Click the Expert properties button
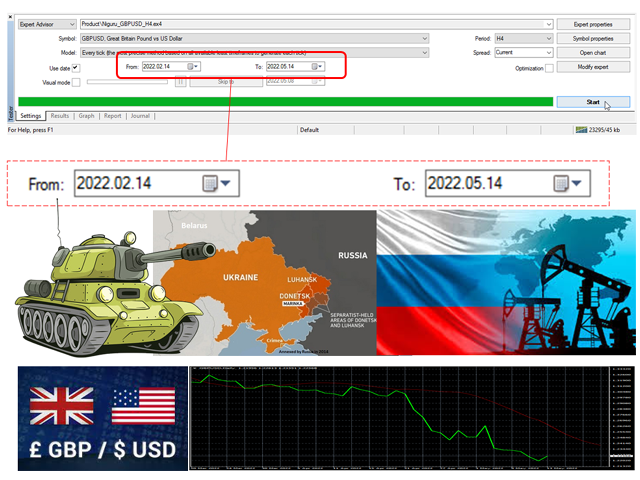This screenshot has width=640, height=480. (594, 24)
